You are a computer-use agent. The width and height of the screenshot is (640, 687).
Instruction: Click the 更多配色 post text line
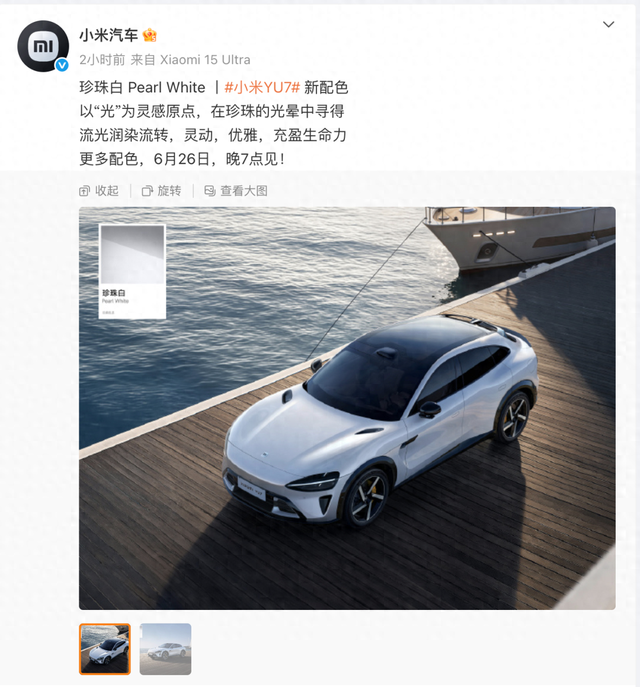click(x=182, y=159)
